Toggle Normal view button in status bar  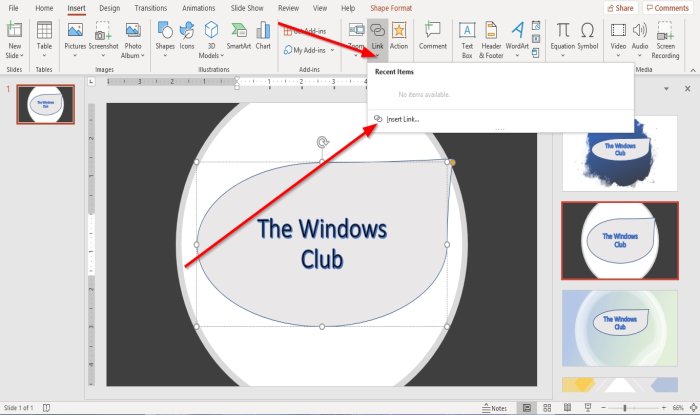(x=527, y=407)
